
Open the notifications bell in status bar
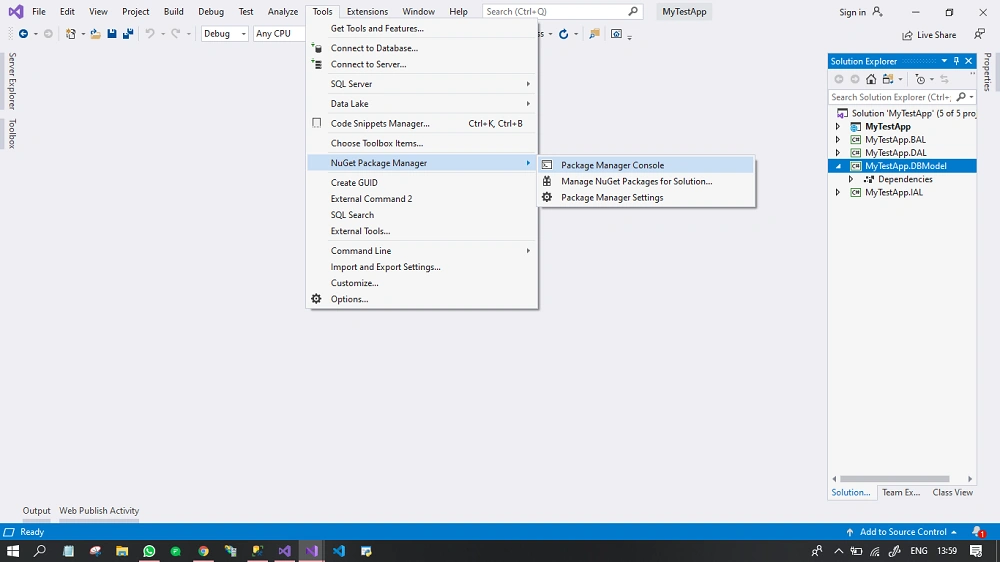(977, 531)
